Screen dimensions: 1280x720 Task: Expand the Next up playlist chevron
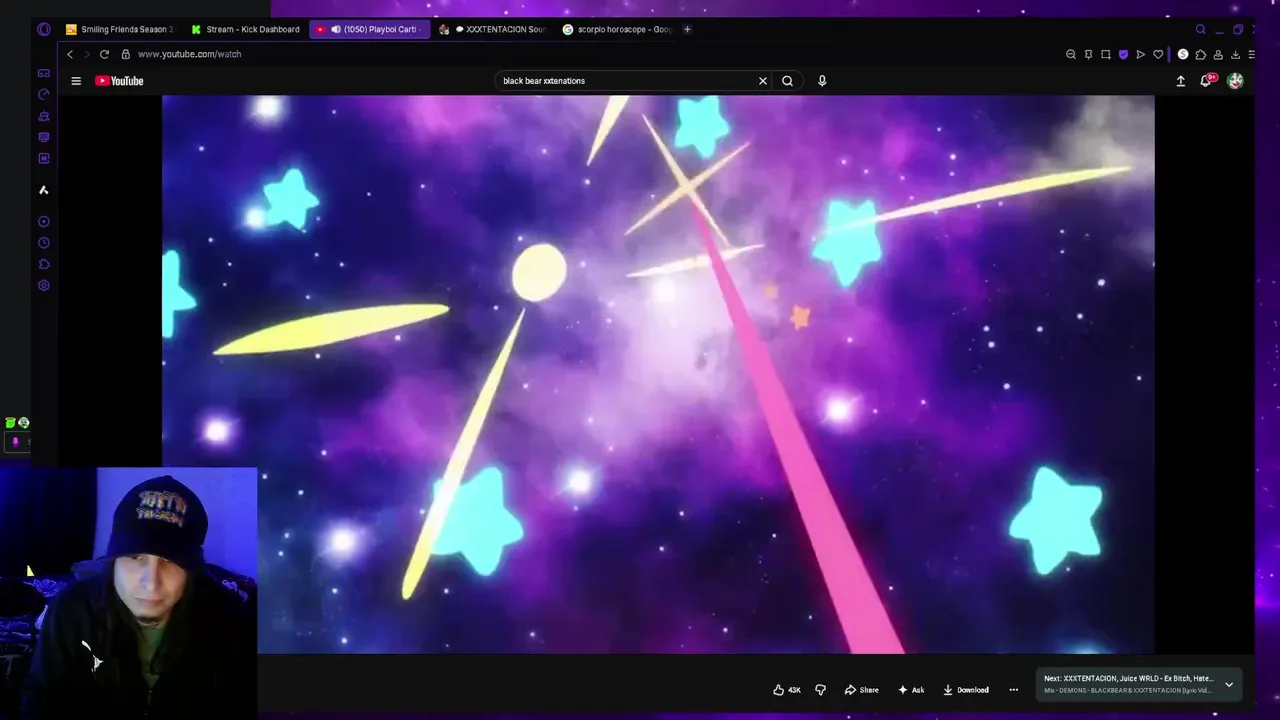[1229, 685]
